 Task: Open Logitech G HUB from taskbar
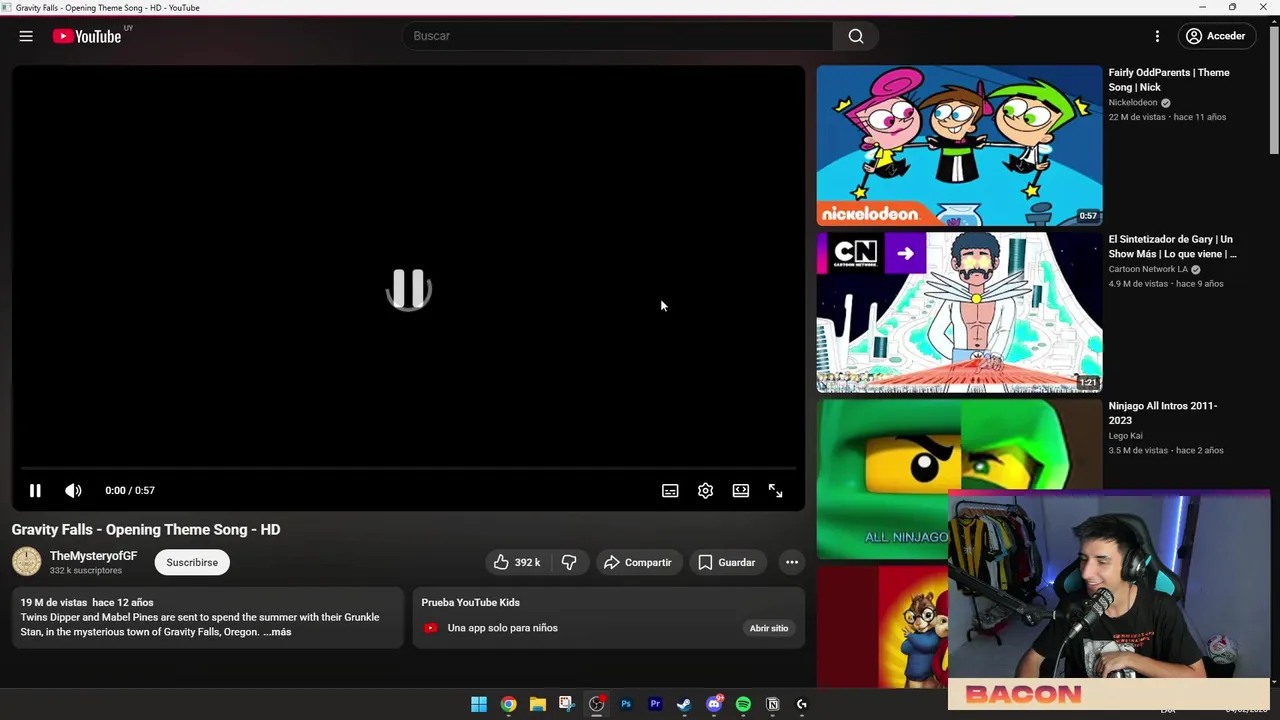click(x=801, y=704)
